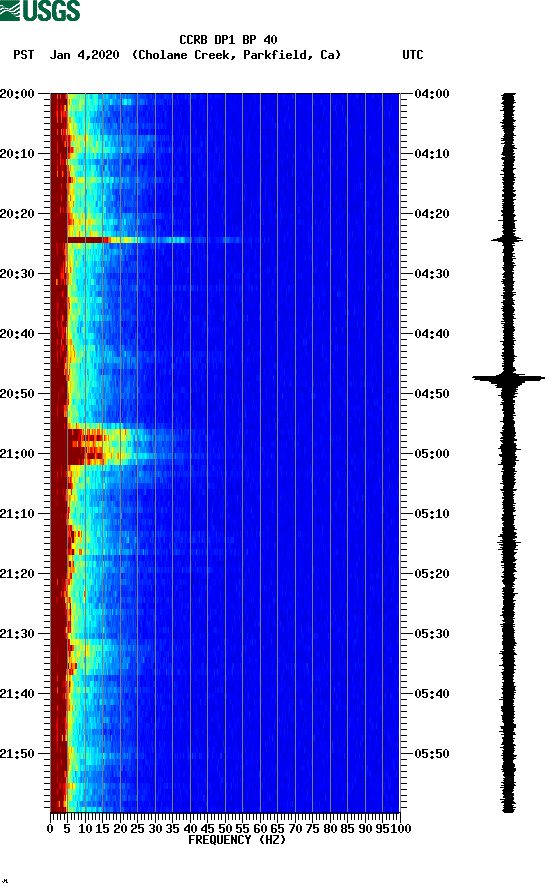The image size is (552, 892).
Task: Click the '21:00' PST time label
Action: tap(18, 454)
